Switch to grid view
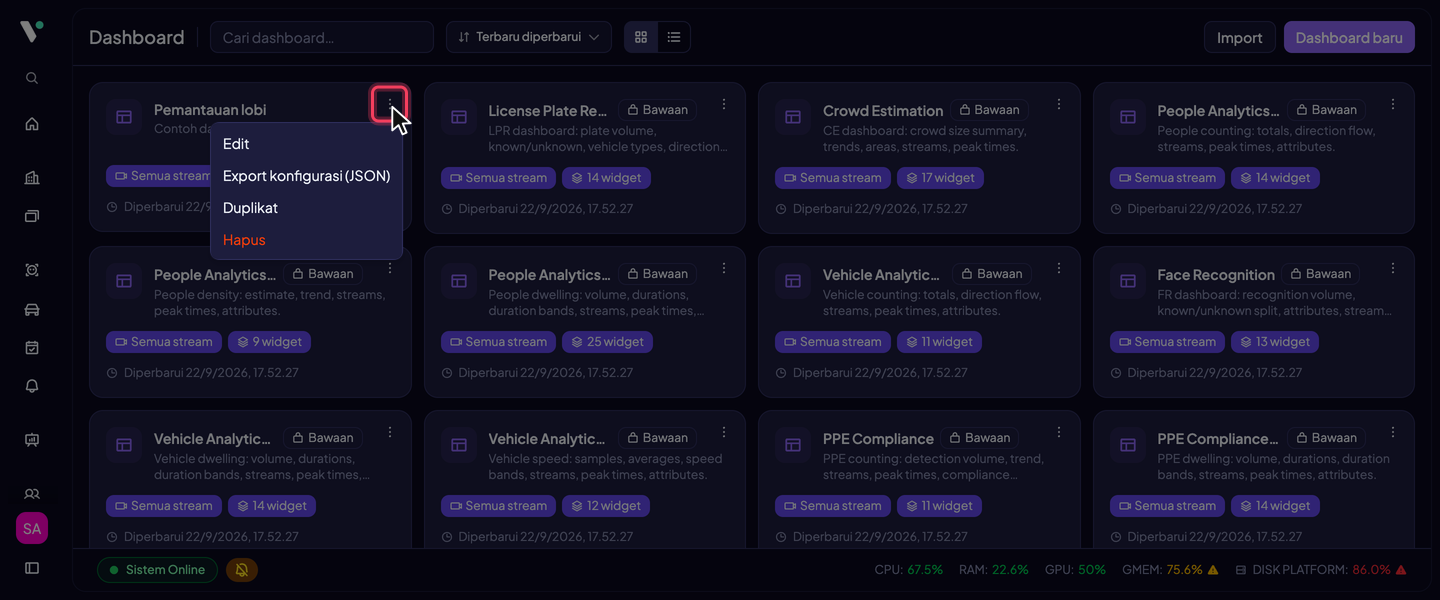 (x=641, y=37)
